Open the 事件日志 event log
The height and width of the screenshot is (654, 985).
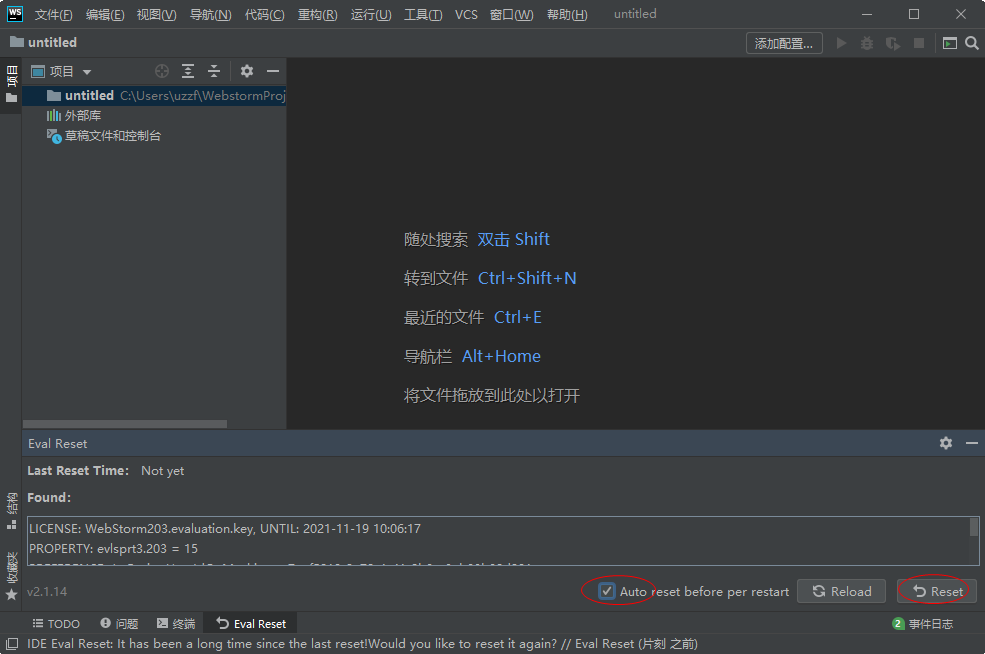coord(922,624)
